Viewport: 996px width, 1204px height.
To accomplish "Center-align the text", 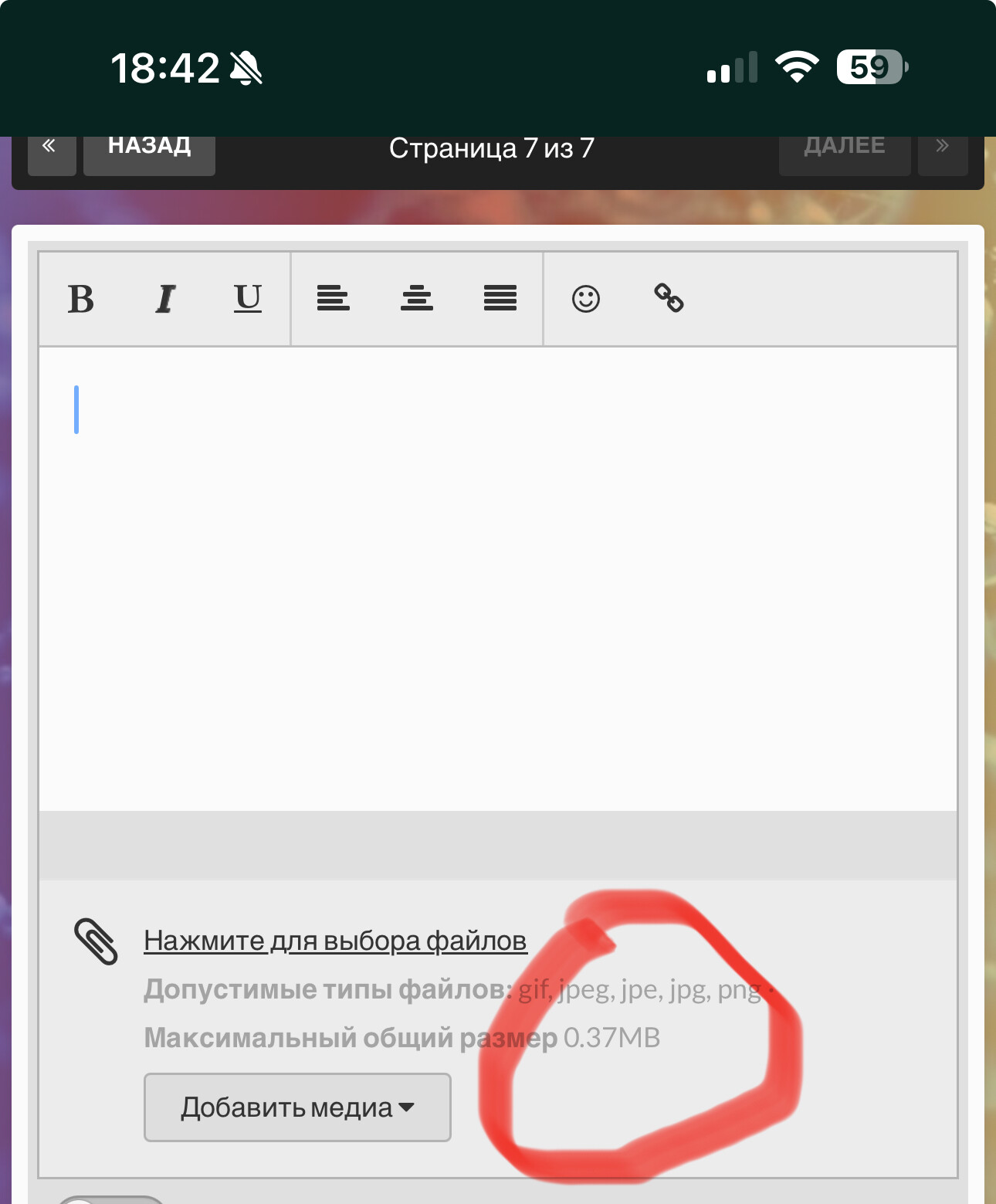I will tap(417, 298).
